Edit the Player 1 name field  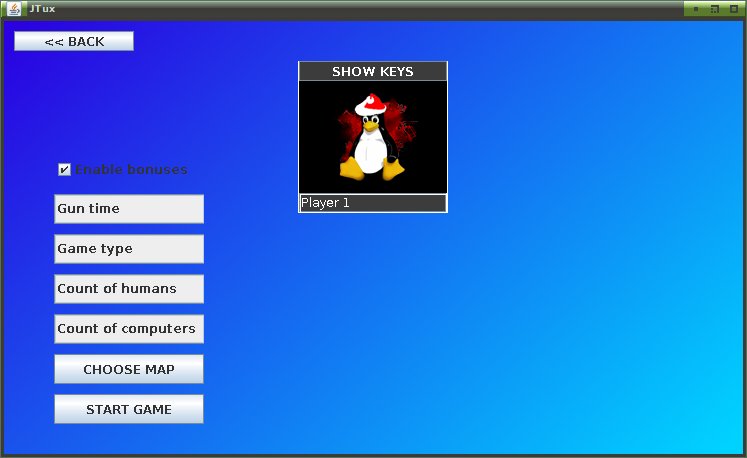[x=373, y=203]
